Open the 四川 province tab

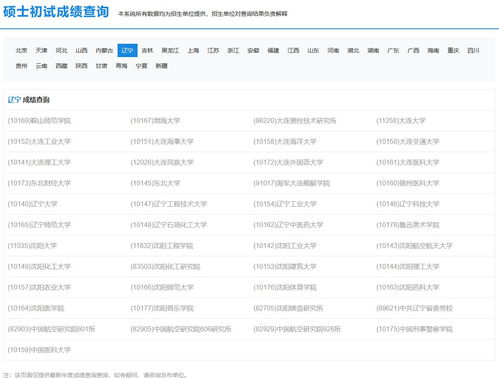[473, 50]
